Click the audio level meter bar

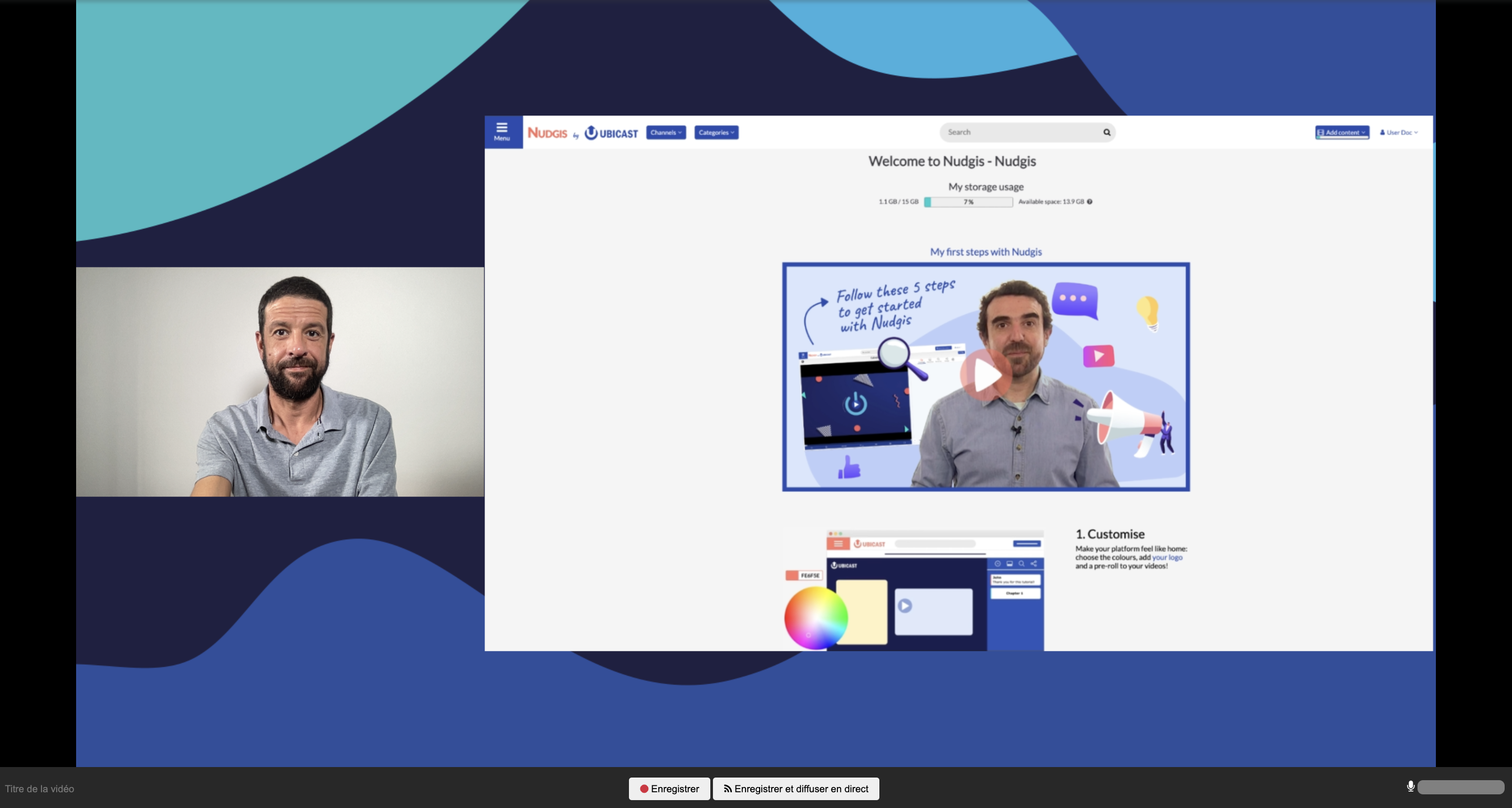tap(1461, 787)
